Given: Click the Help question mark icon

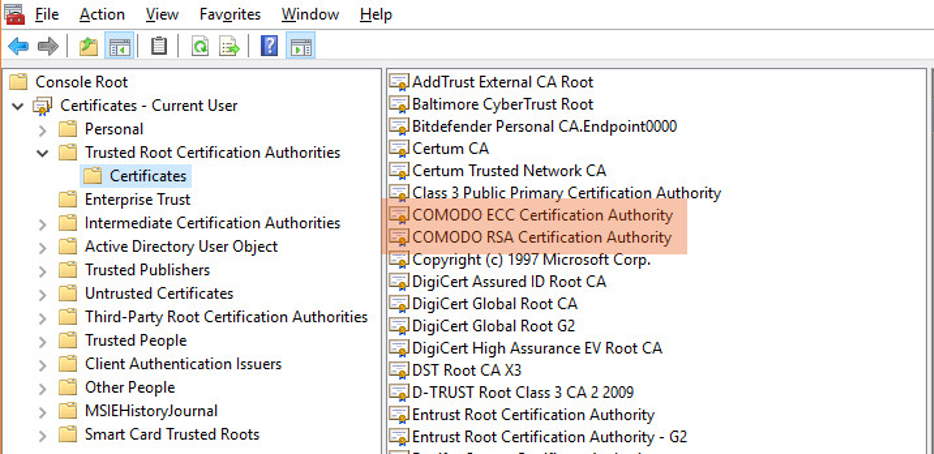Looking at the screenshot, I should [269, 46].
